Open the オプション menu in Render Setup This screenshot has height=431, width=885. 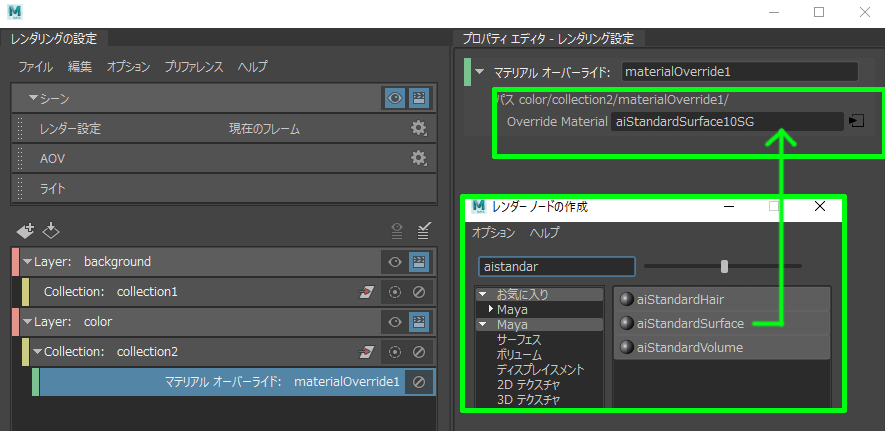tap(128, 67)
